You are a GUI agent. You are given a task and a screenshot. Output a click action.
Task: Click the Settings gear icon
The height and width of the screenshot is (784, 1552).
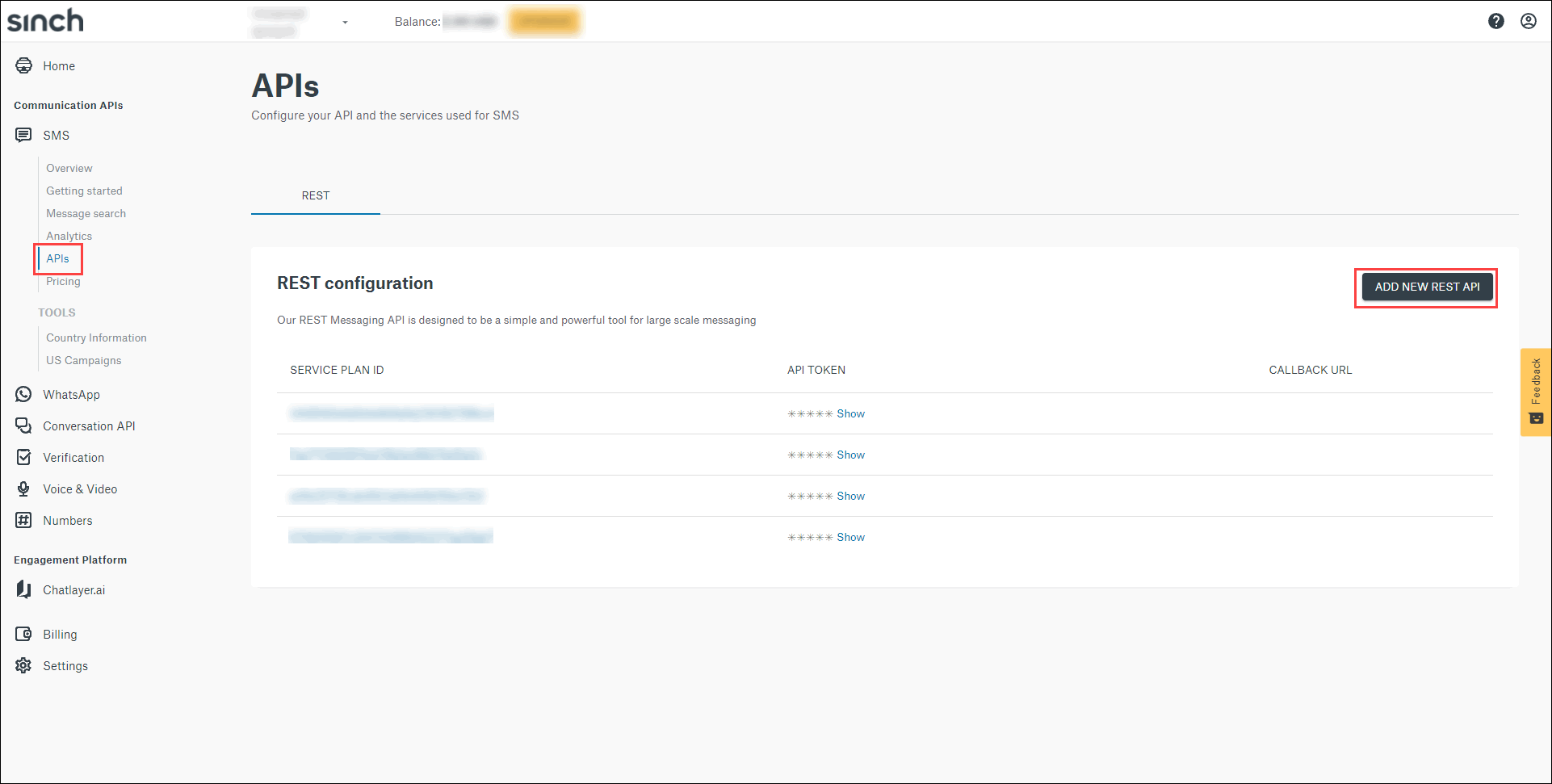click(23, 665)
